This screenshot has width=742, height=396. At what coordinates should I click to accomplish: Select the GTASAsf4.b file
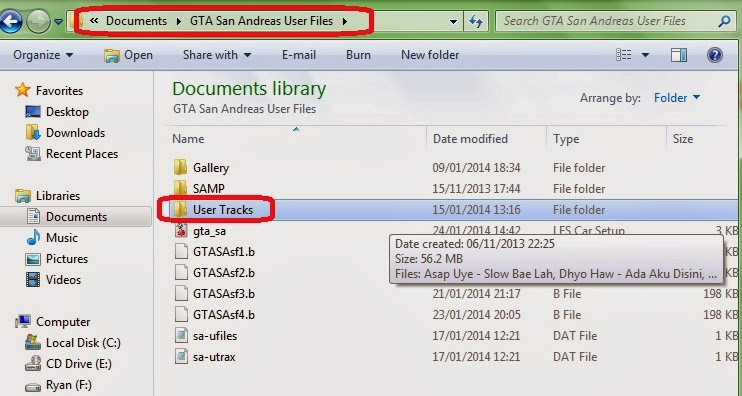click(224, 315)
